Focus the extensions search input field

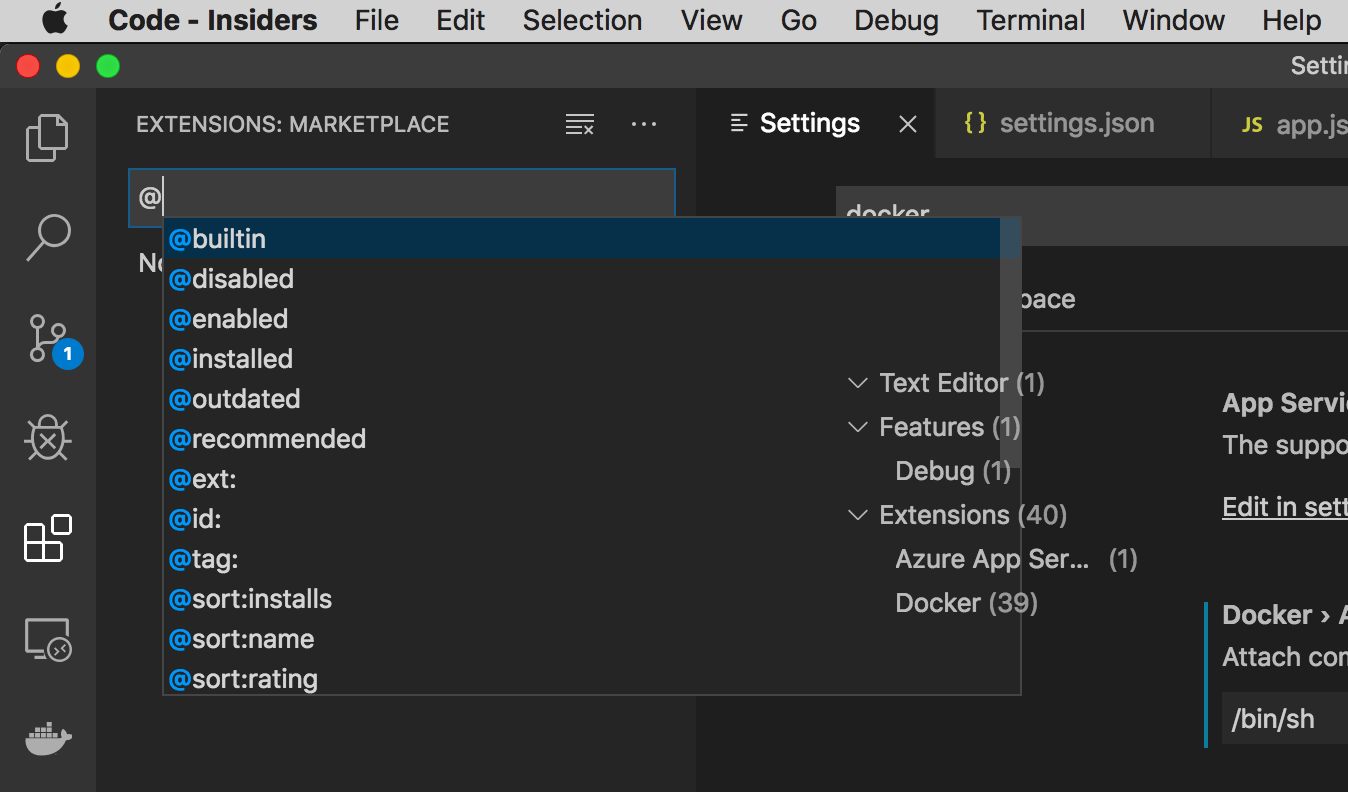pos(402,196)
